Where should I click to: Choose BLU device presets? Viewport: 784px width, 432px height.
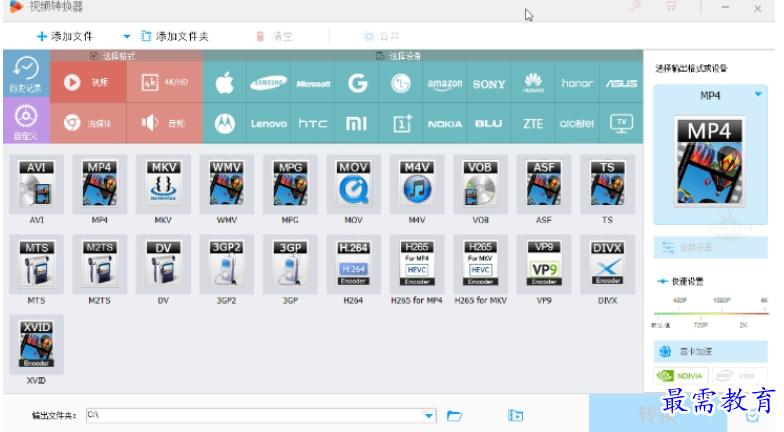point(489,123)
